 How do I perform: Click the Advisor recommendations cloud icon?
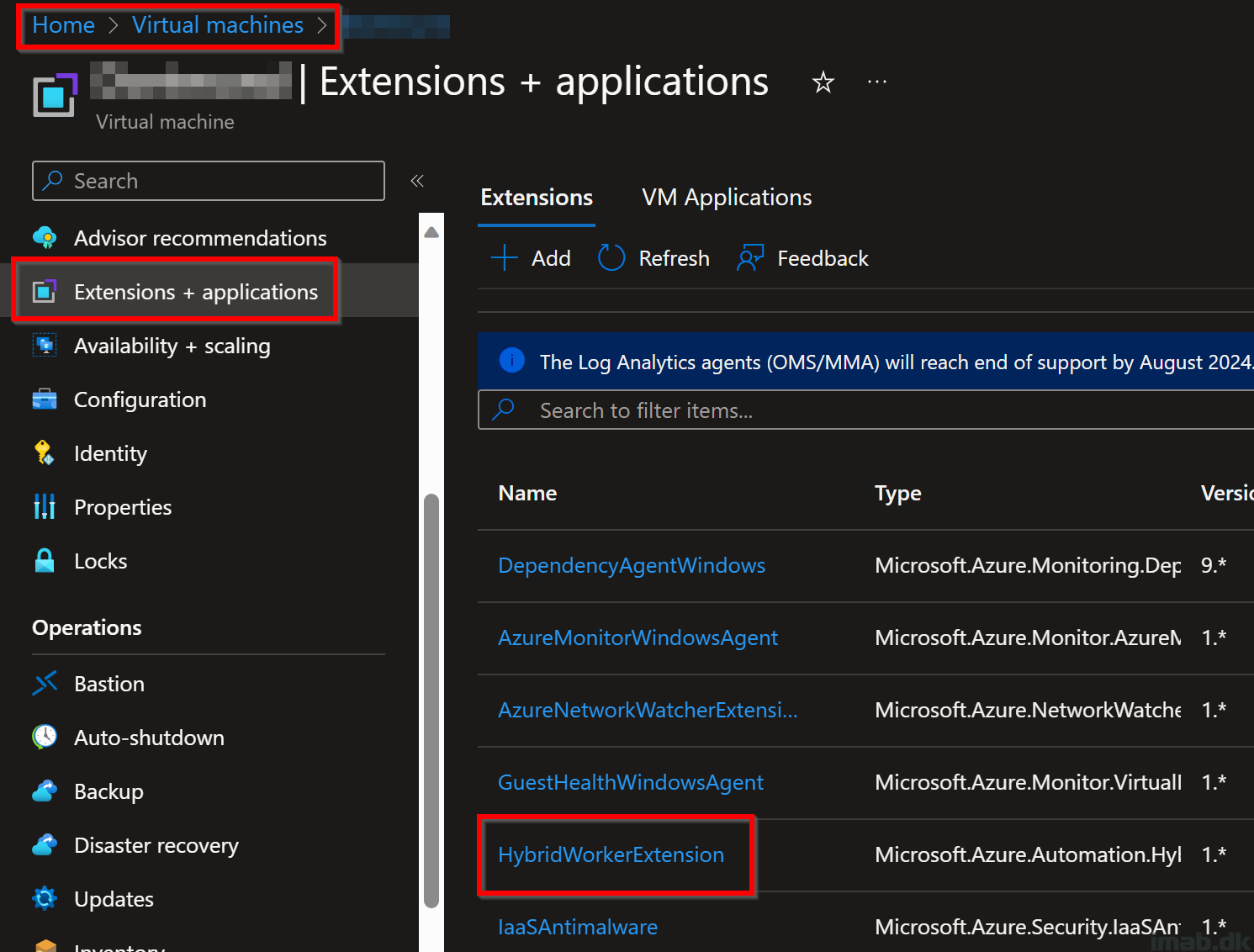point(45,238)
